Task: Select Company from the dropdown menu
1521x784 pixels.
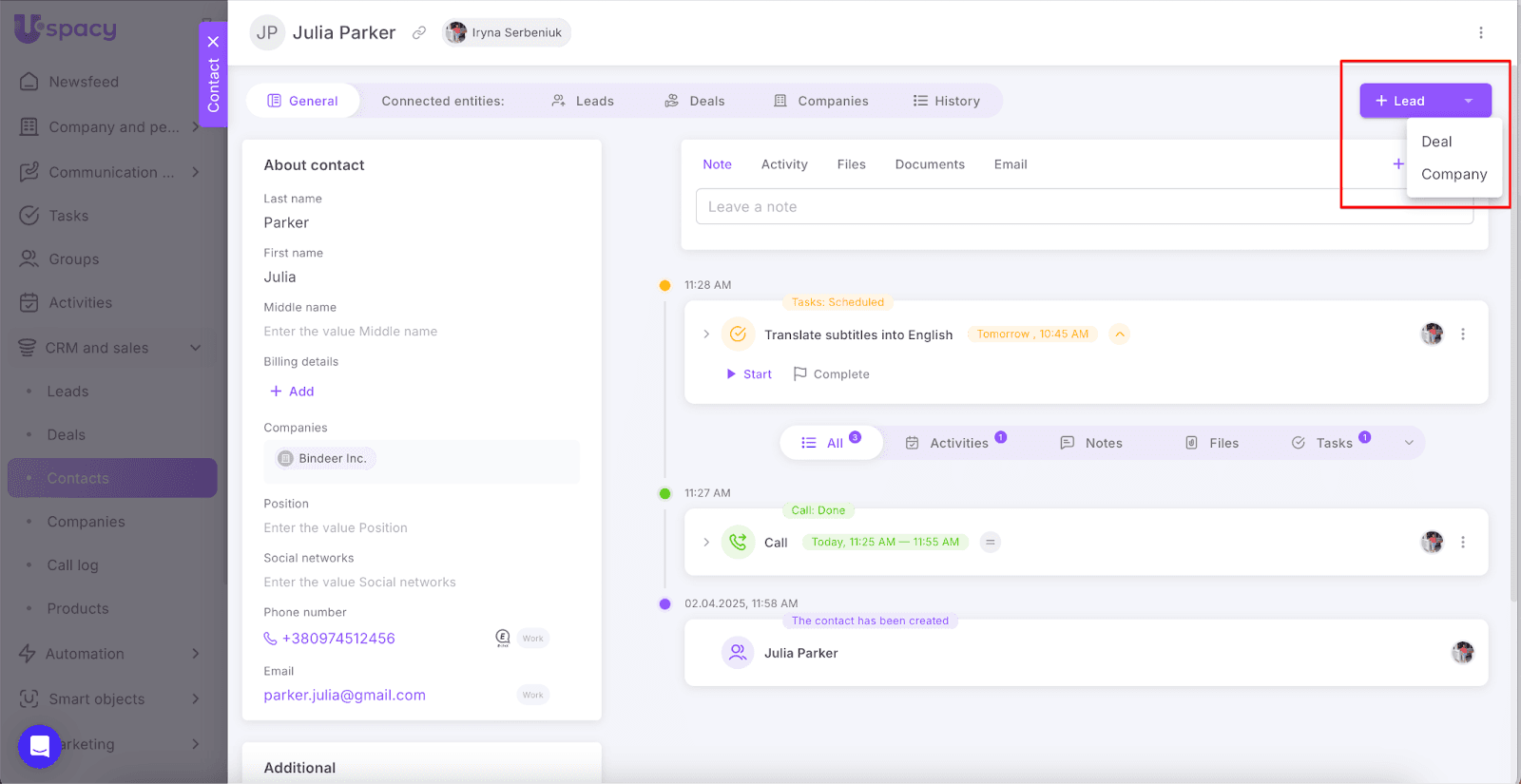Action: (x=1454, y=174)
